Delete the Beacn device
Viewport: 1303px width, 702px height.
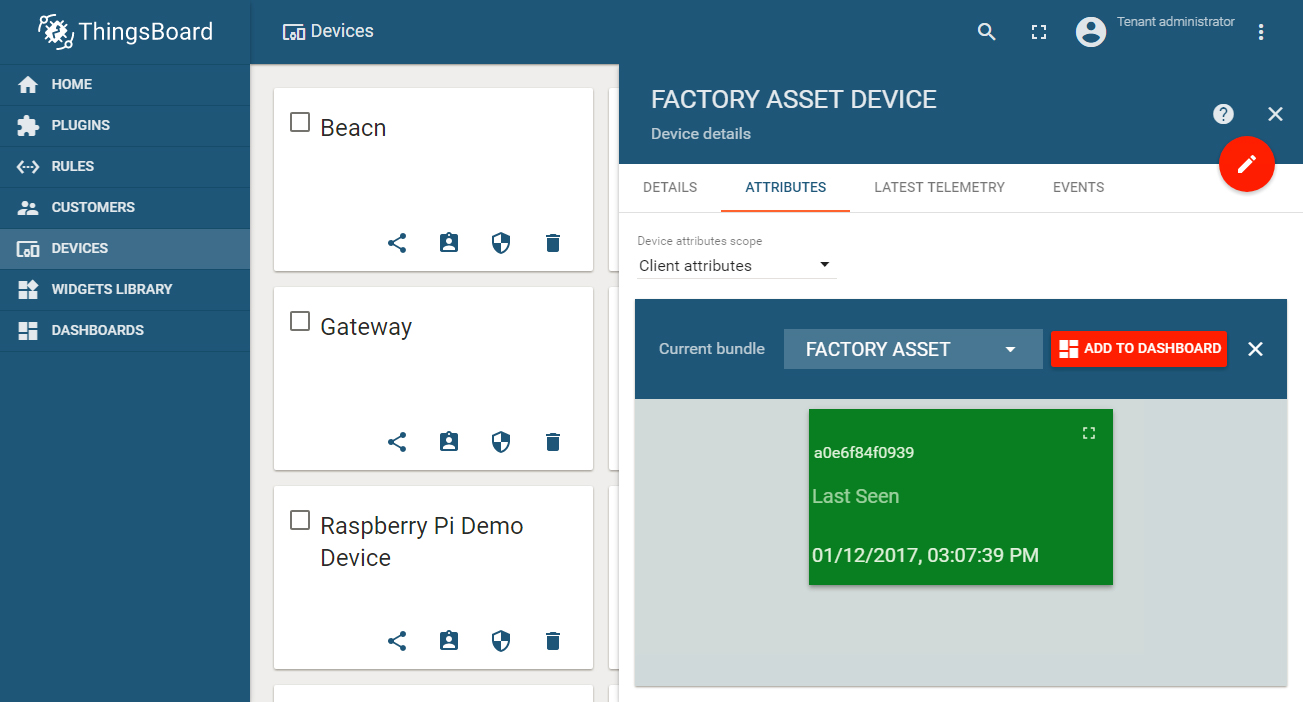tap(553, 243)
